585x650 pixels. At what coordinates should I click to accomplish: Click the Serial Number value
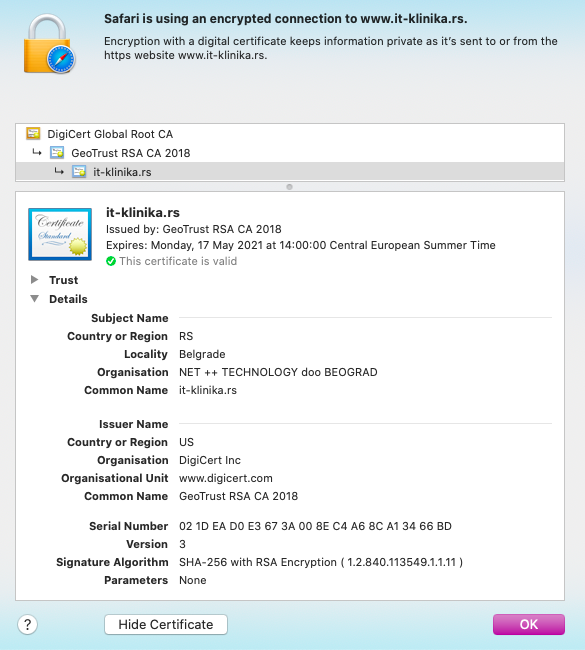click(315, 526)
